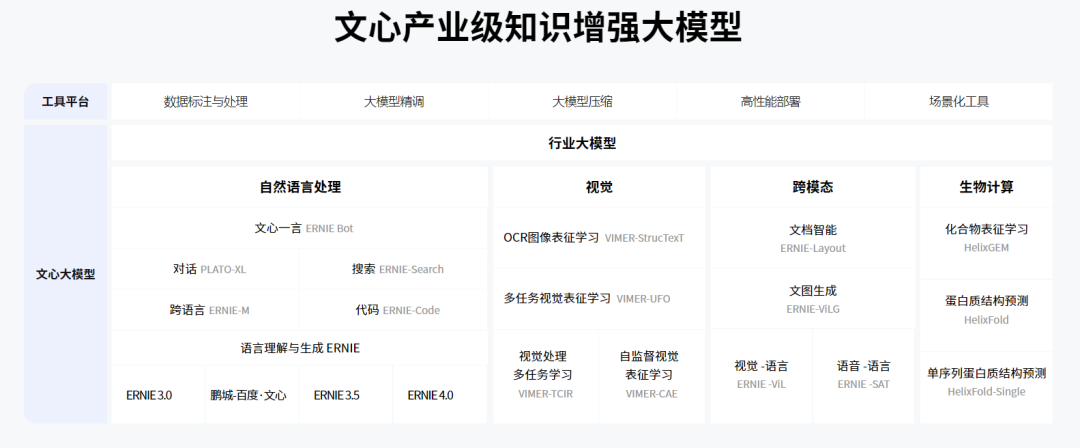Open 文档智能 ERNIE-Layout
The image size is (1080, 448).
tap(813, 238)
